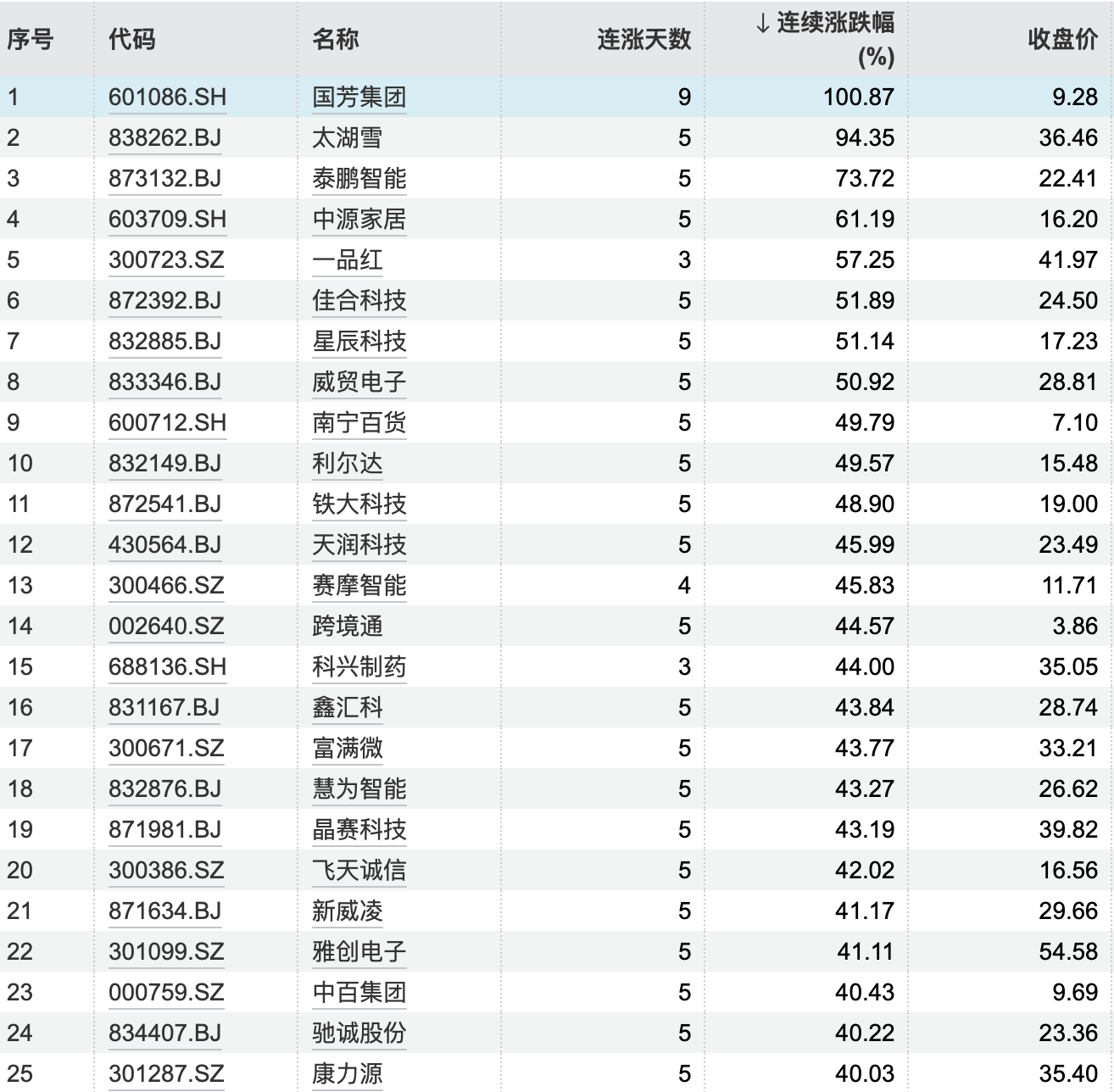The height and width of the screenshot is (1092, 1114).
Task: Click the 名称 column header
Action: [336, 39]
